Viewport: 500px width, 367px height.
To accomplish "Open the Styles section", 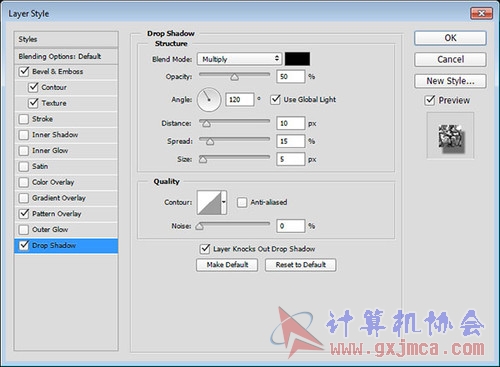I will [66, 39].
